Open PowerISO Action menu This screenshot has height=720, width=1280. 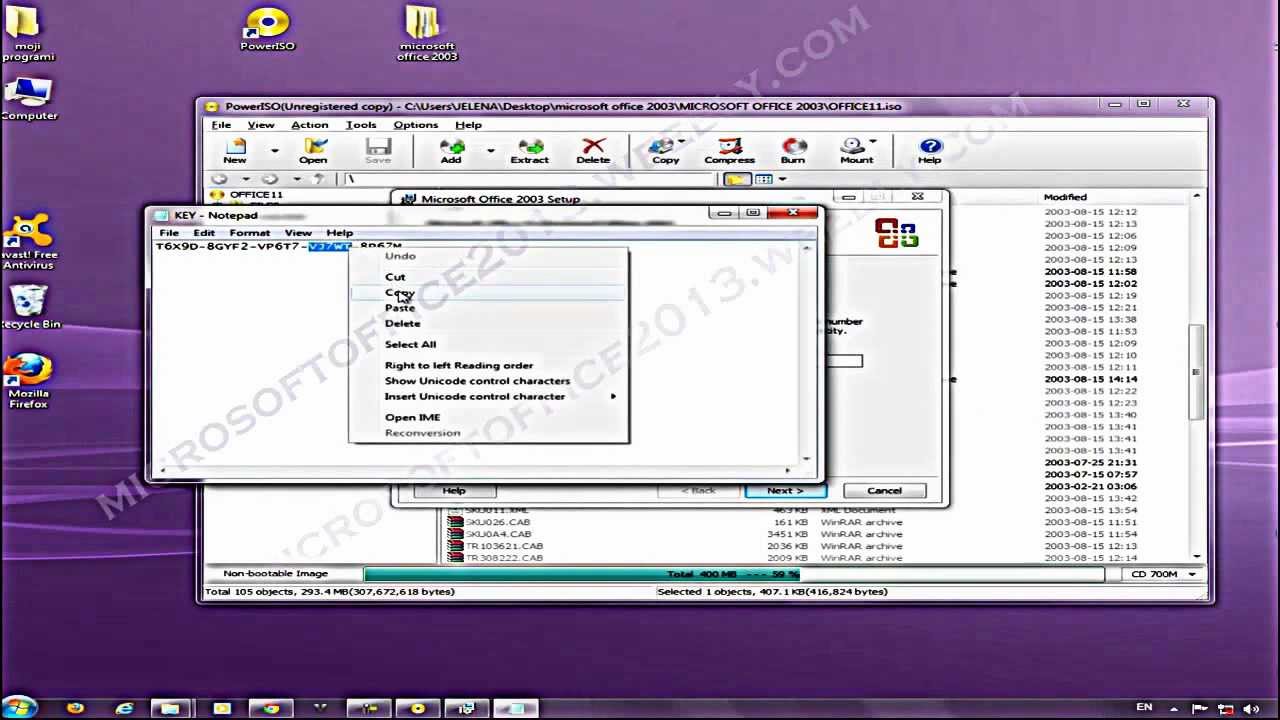(309, 125)
